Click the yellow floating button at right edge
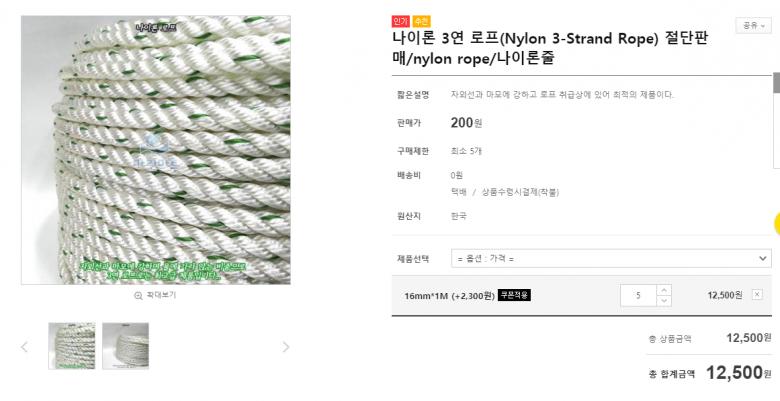This screenshot has width=780, height=401. coord(778,223)
